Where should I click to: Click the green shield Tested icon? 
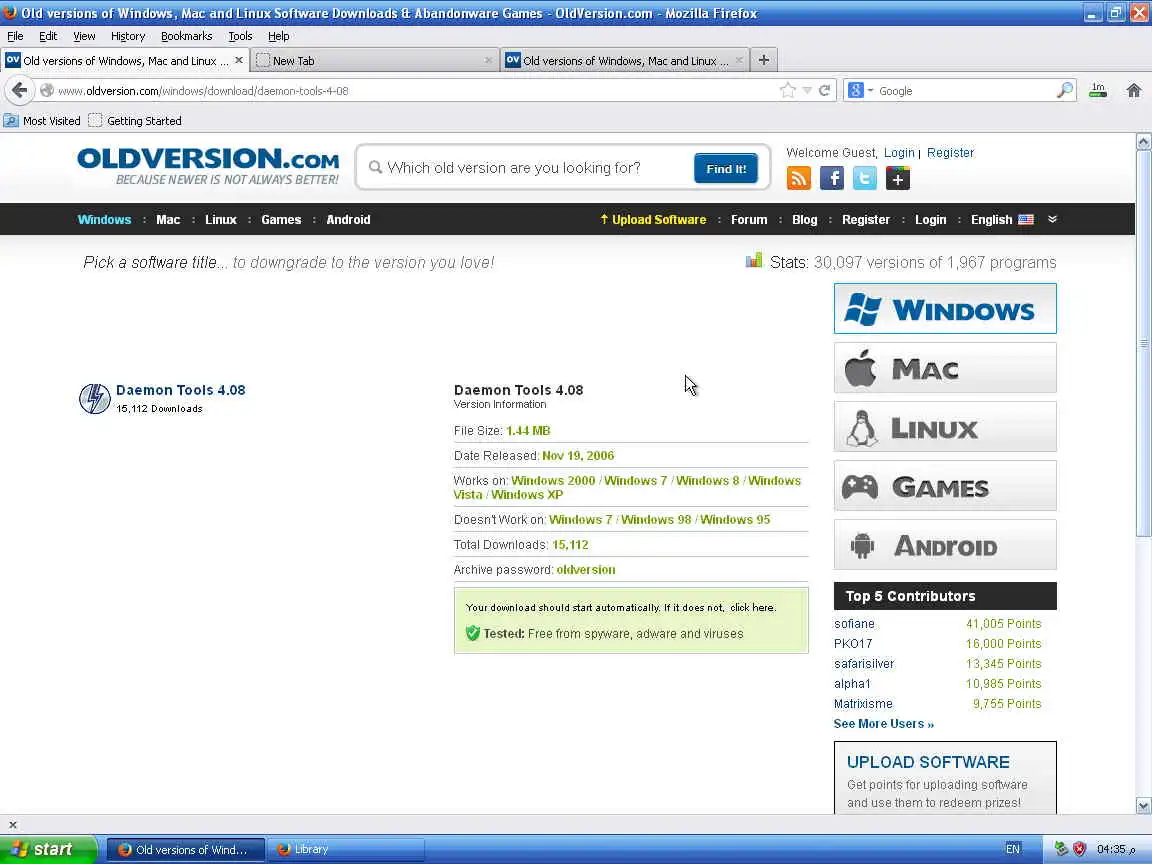472,633
